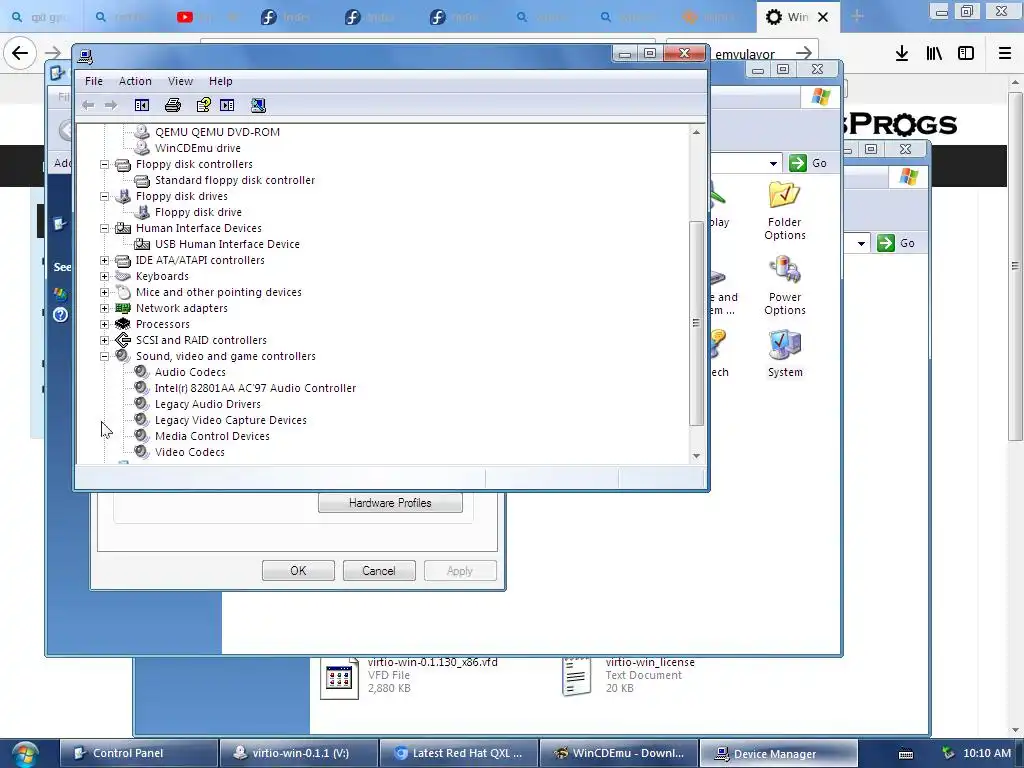Collapse the Floppy disk drives node
Screen dimensions: 1024x768
tap(104, 197)
